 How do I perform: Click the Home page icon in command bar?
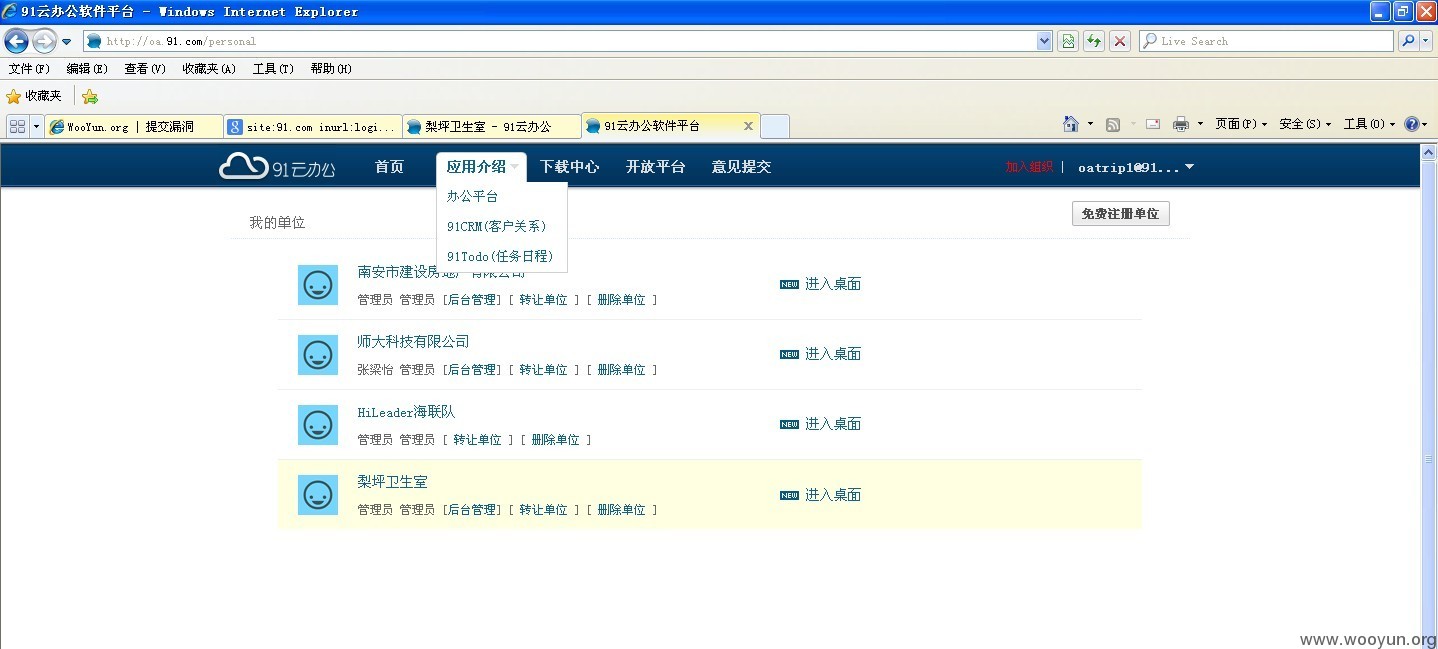click(x=1071, y=124)
